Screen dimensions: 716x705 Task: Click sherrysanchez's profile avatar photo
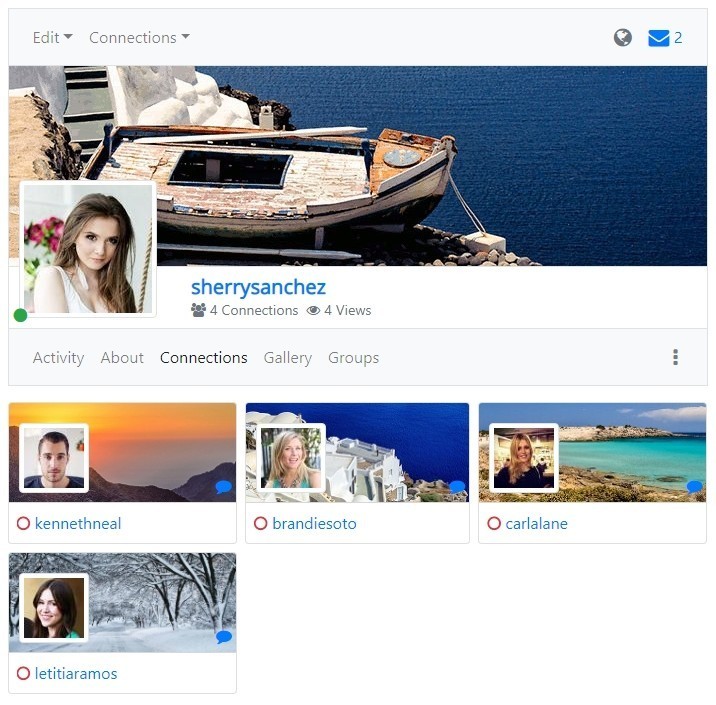88,249
